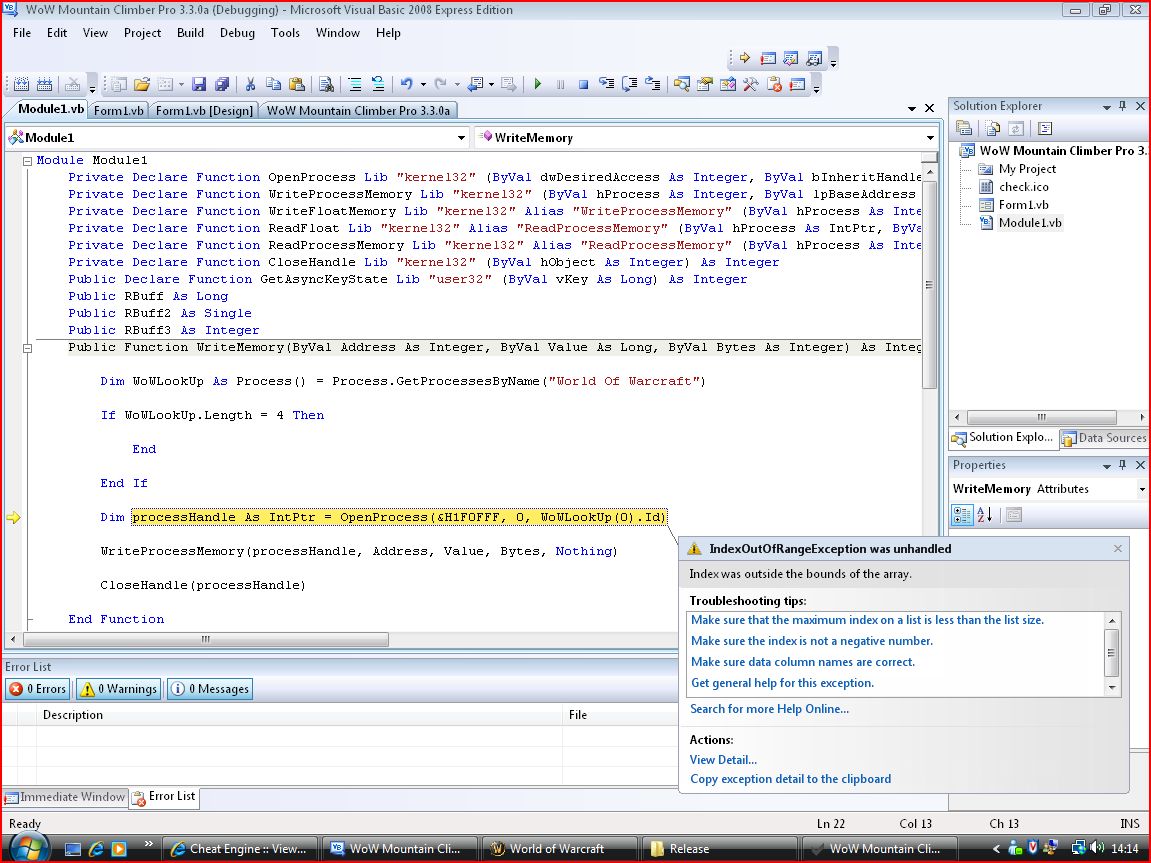Open the Module1 class dropdown
Screen dimensions: 1151x863
(461, 138)
